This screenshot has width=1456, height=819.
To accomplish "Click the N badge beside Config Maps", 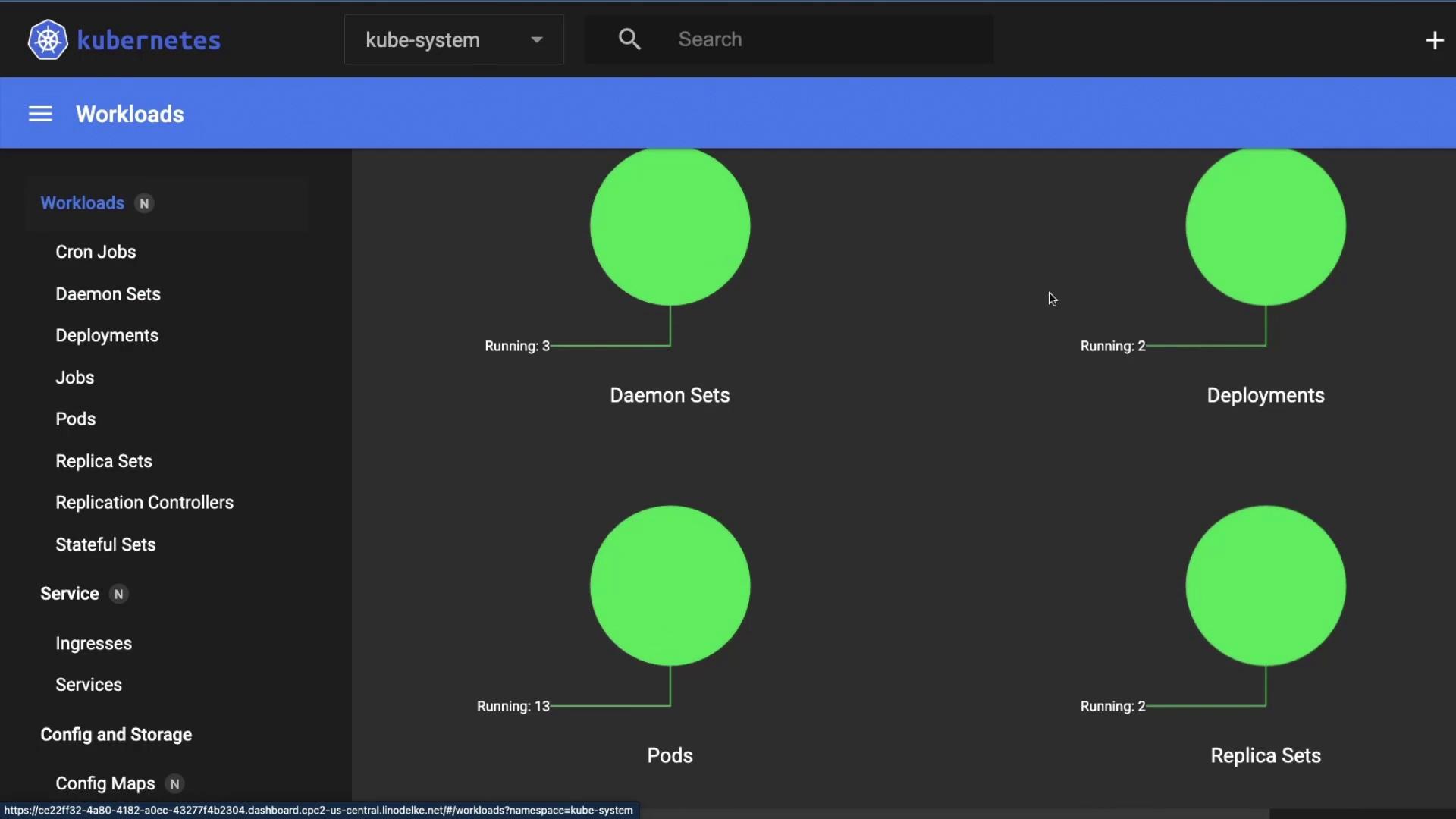I will coord(175,784).
